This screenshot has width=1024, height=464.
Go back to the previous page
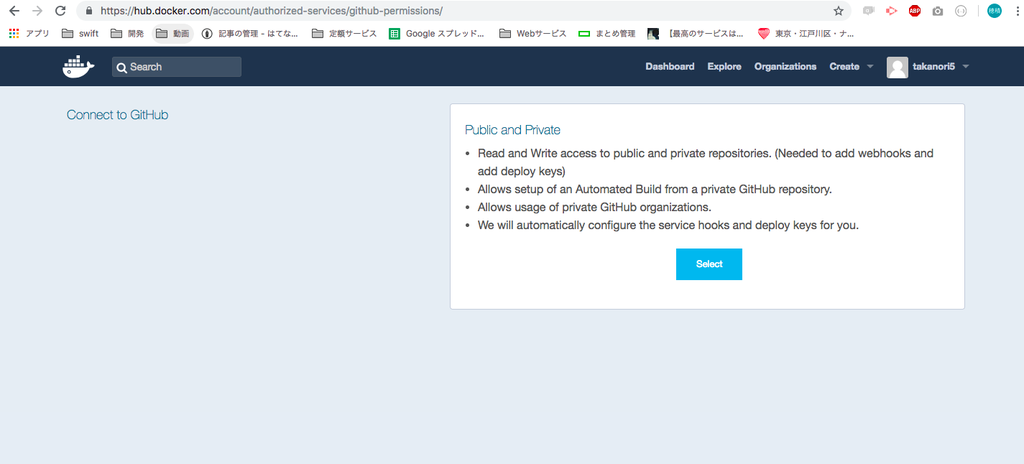point(14,10)
